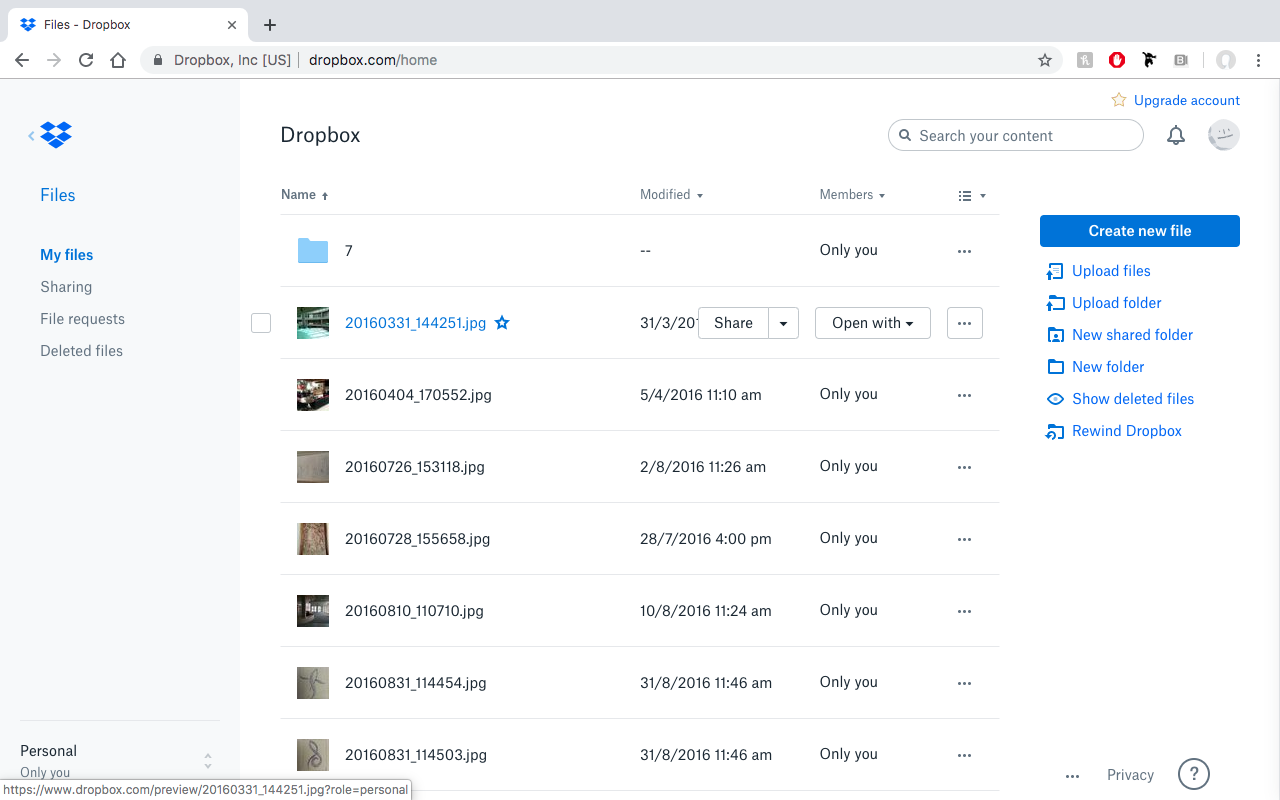Unstar the file 20160331_144251.jpg
This screenshot has width=1280, height=800.
(502, 323)
